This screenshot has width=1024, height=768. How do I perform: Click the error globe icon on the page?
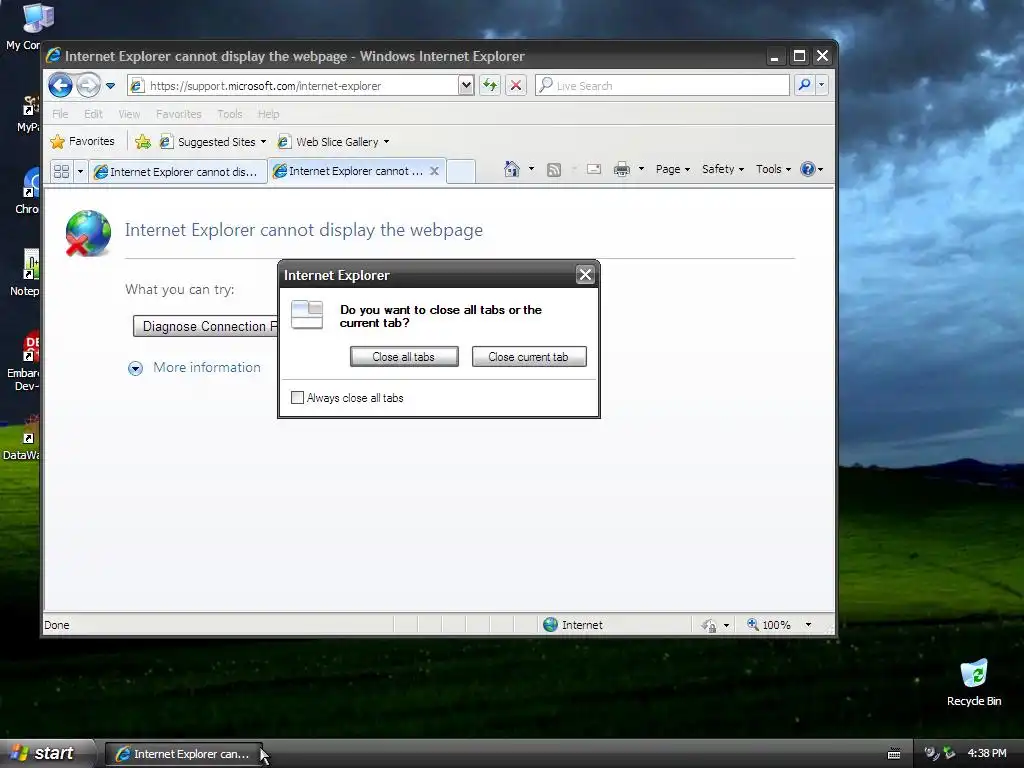(88, 233)
